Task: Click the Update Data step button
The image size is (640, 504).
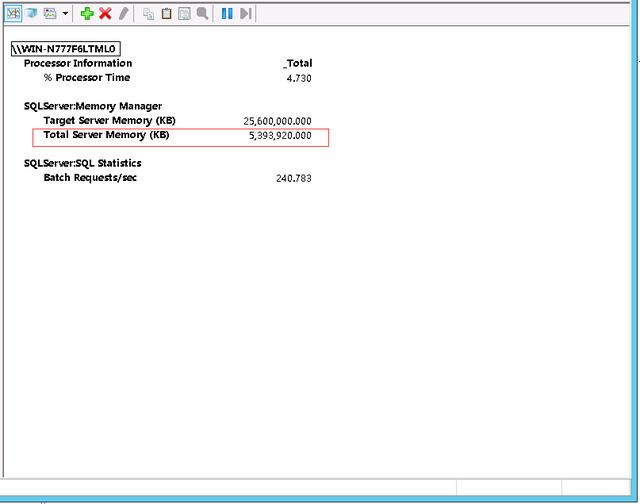Action: 246,13
